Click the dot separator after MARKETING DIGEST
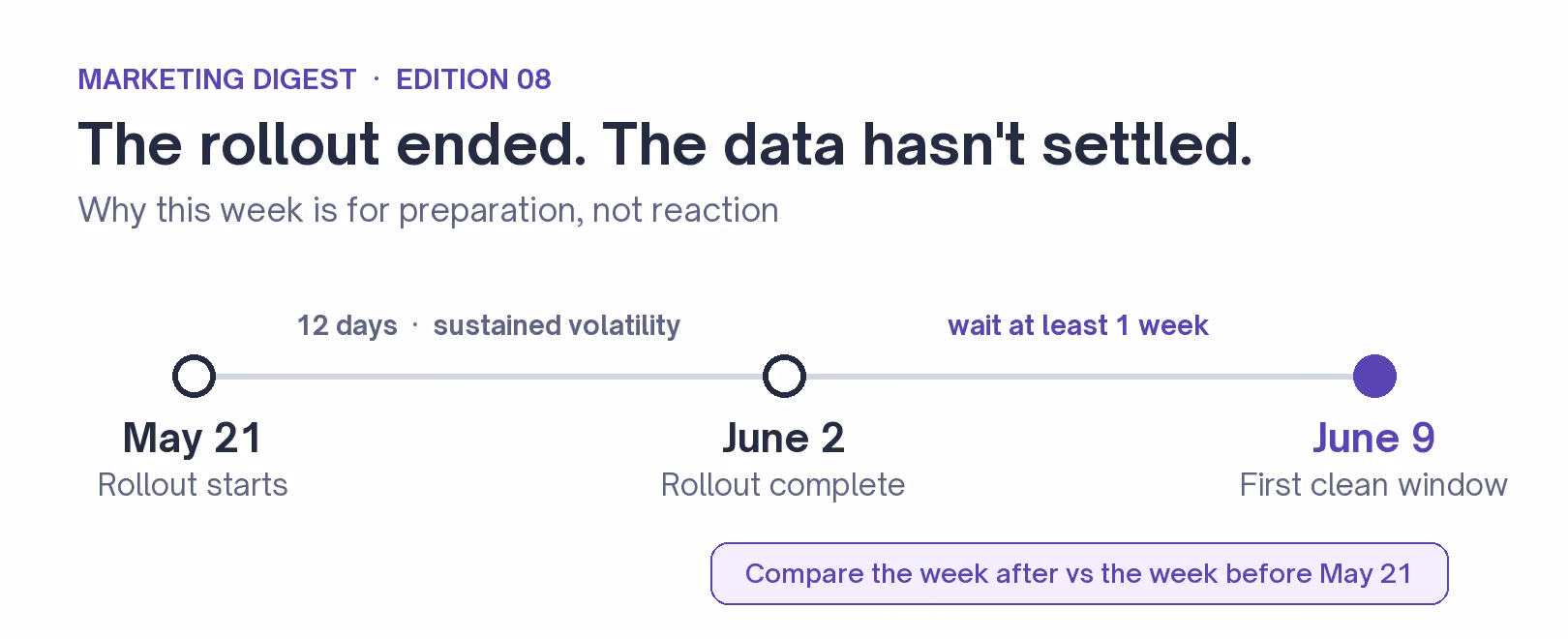Screen dimensions: 1568x639 click(x=377, y=78)
